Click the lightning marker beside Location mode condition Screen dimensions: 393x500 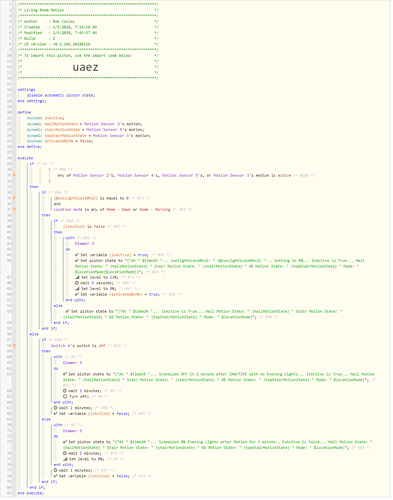coord(14,209)
